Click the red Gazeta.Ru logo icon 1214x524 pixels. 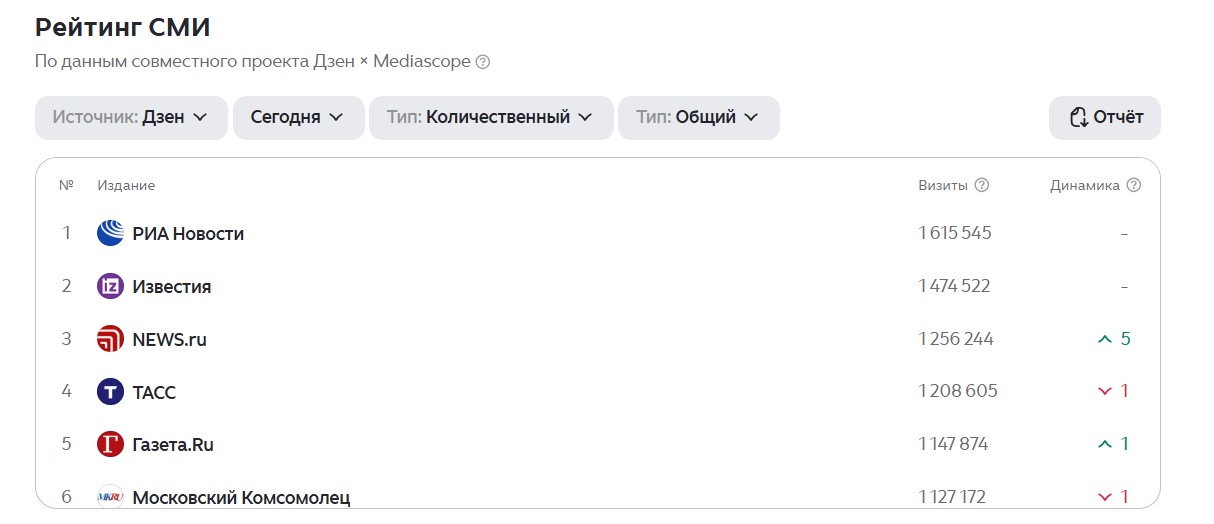click(110, 444)
